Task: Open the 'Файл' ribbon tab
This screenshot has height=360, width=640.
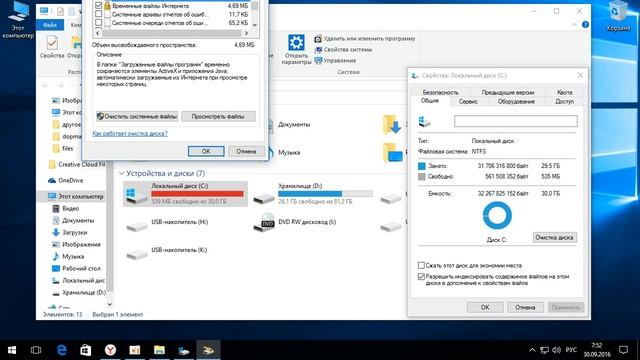Action: 49,25
